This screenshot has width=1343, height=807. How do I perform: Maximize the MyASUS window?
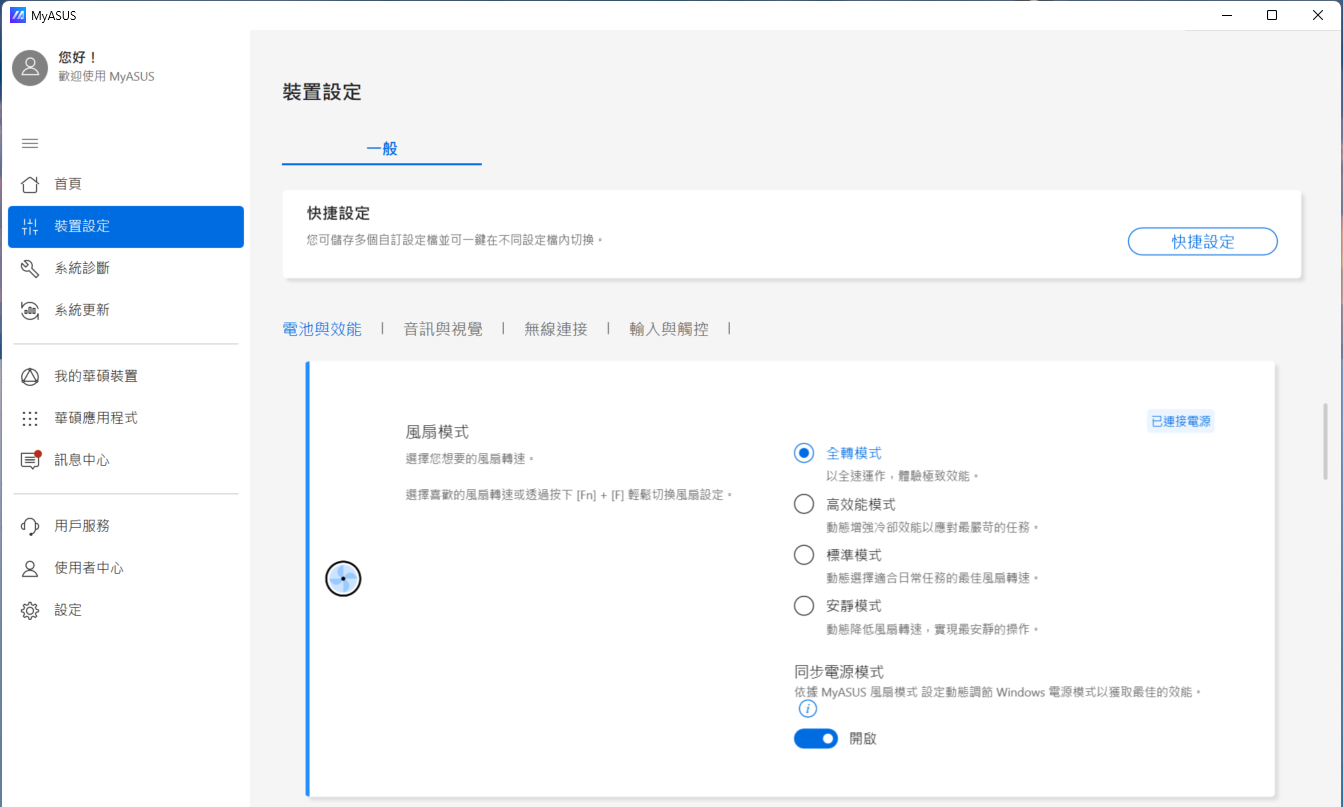[1272, 15]
